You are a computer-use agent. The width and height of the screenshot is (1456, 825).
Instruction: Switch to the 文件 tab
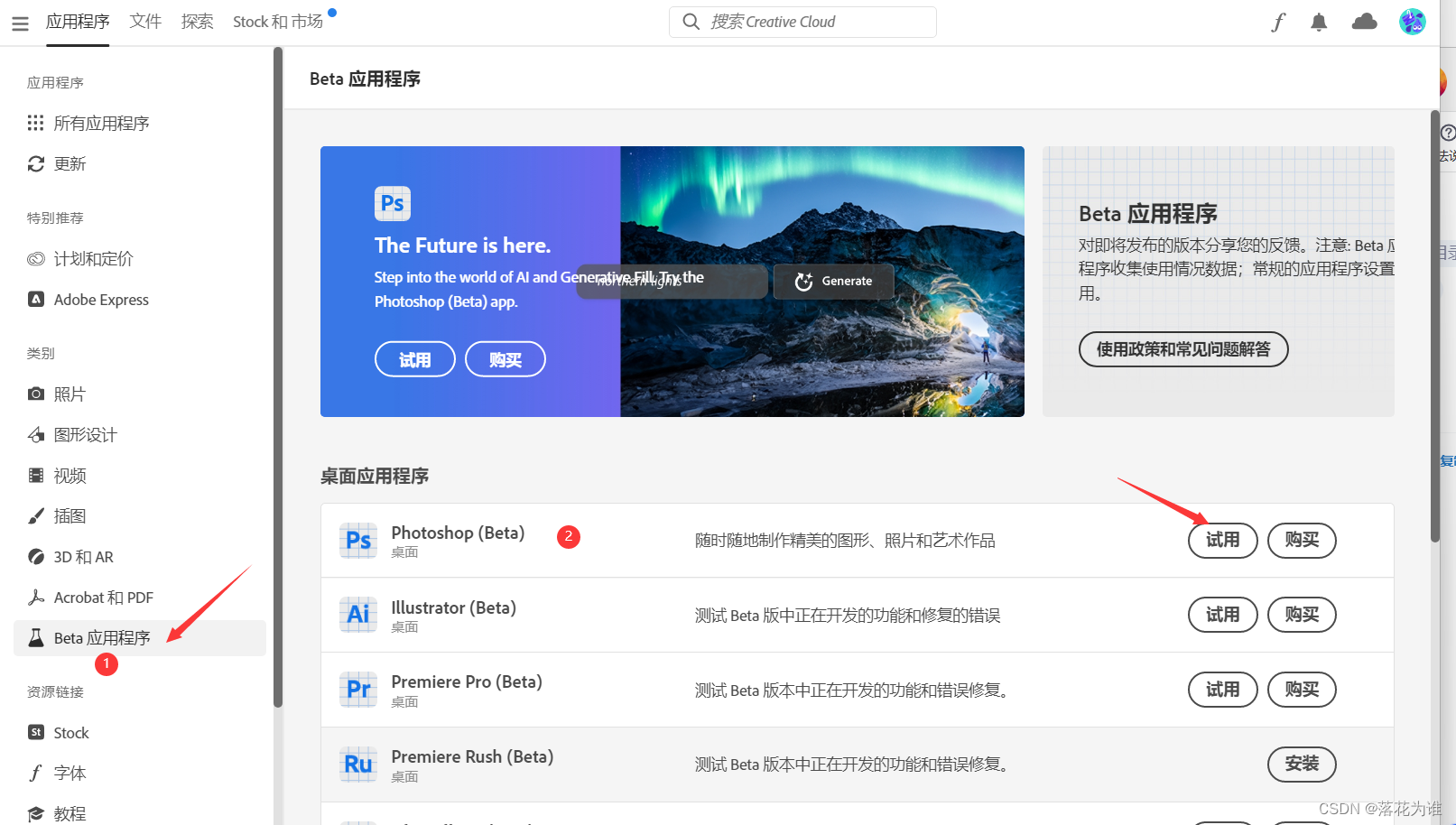[145, 22]
